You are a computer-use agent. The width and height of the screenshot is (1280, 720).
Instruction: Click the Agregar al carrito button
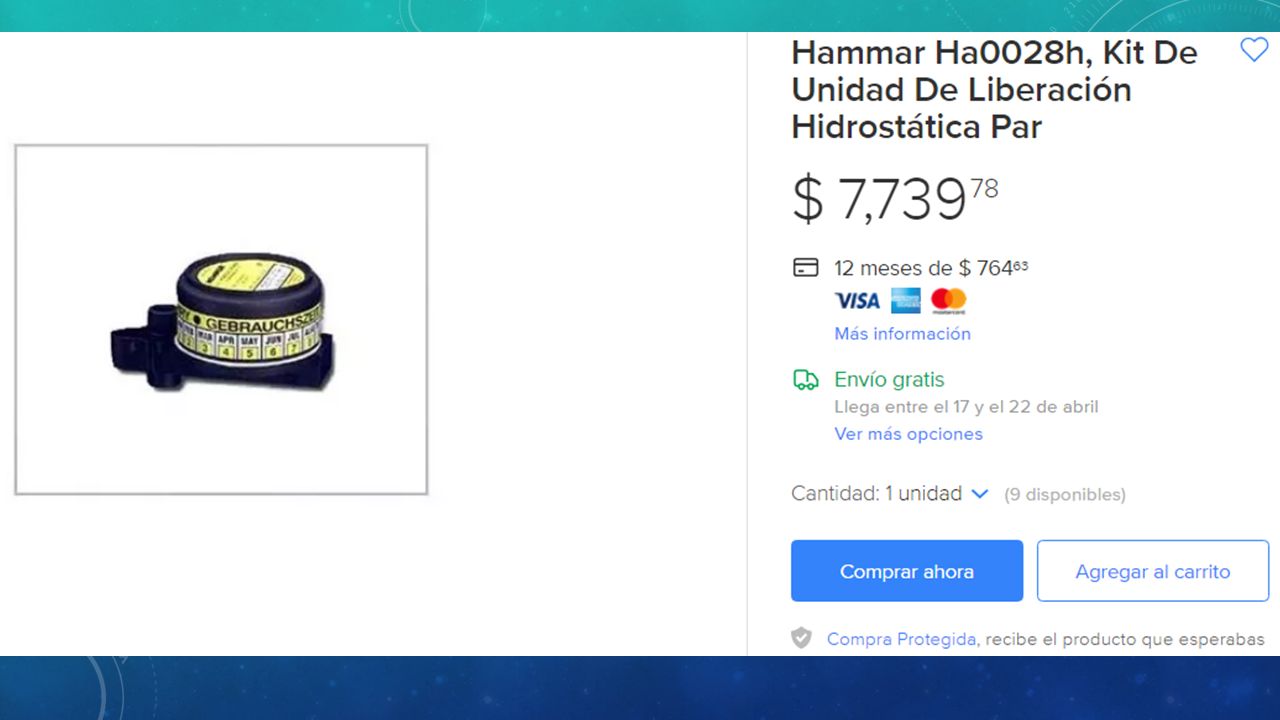click(1153, 571)
